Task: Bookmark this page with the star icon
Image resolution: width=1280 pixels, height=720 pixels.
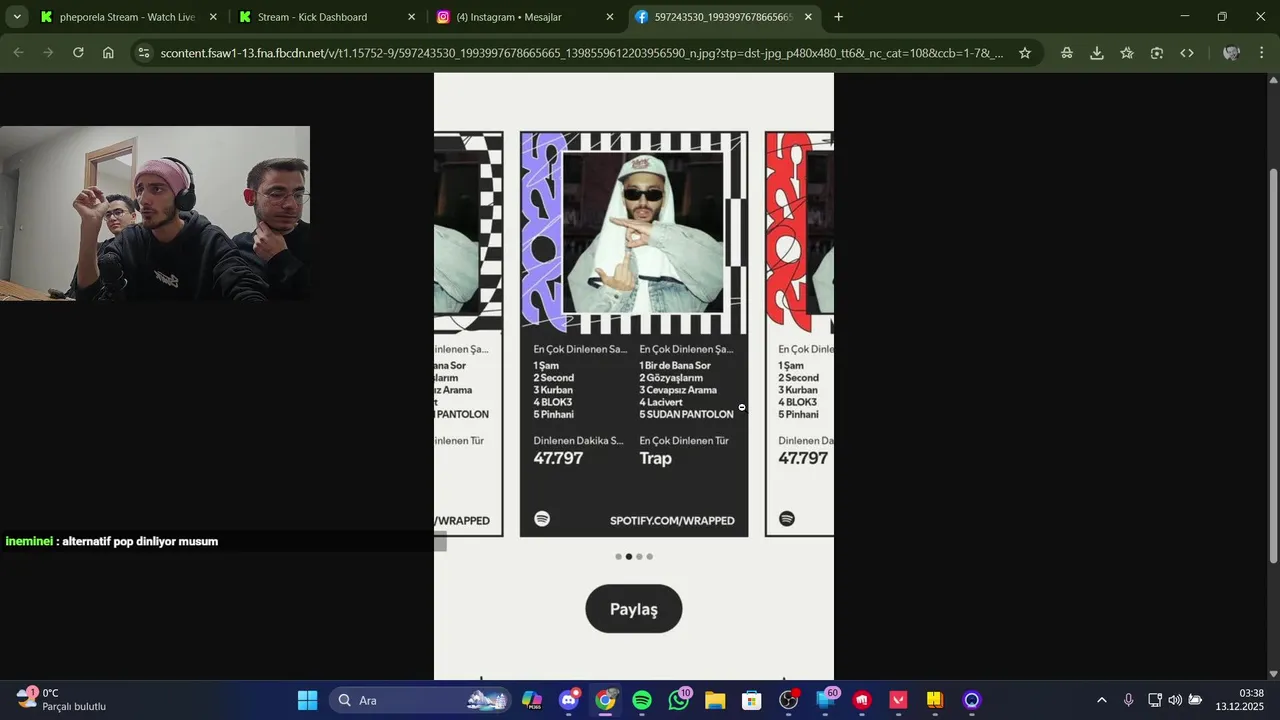Action: 1025,53
